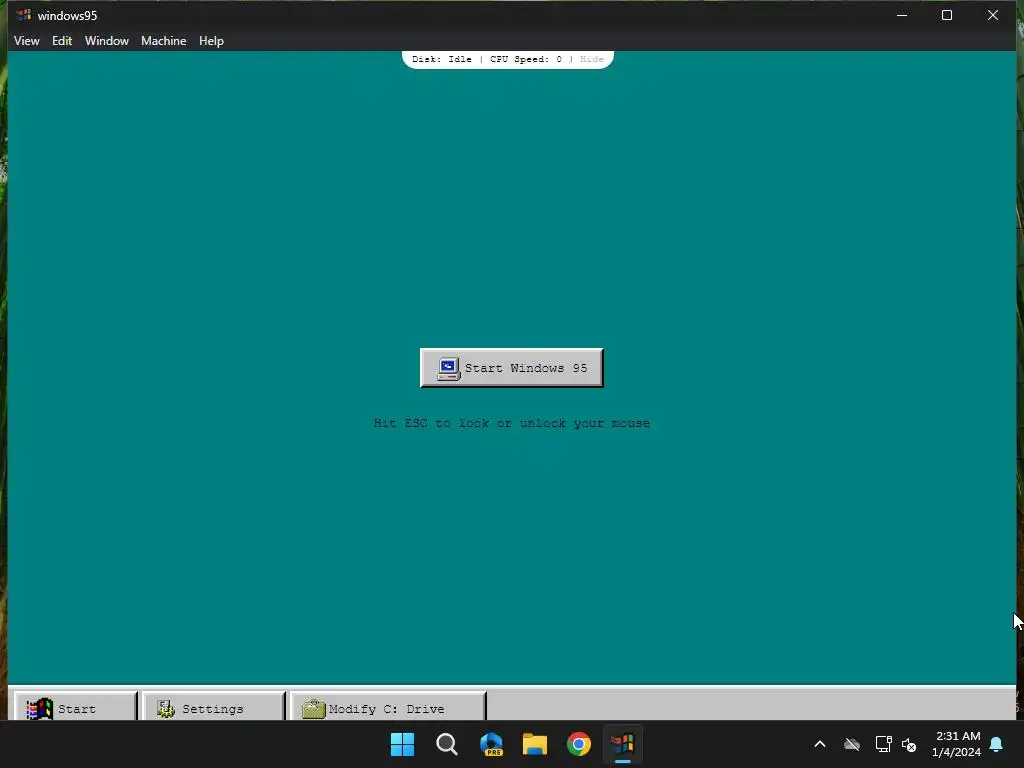Open the Machine menu
The width and height of the screenshot is (1024, 768).
pyautogui.click(x=163, y=40)
